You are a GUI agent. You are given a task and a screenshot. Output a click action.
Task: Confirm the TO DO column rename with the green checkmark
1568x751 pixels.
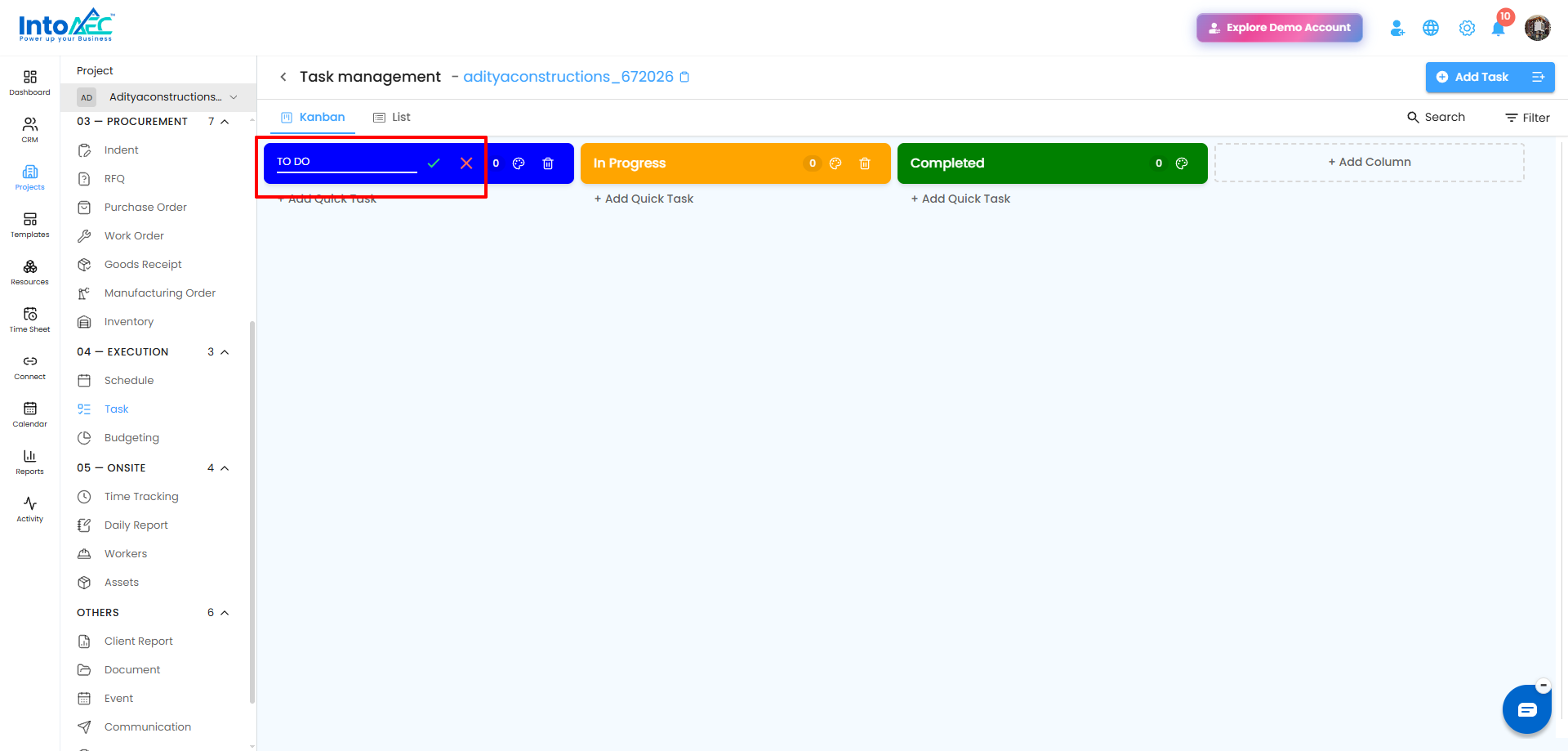[434, 163]
